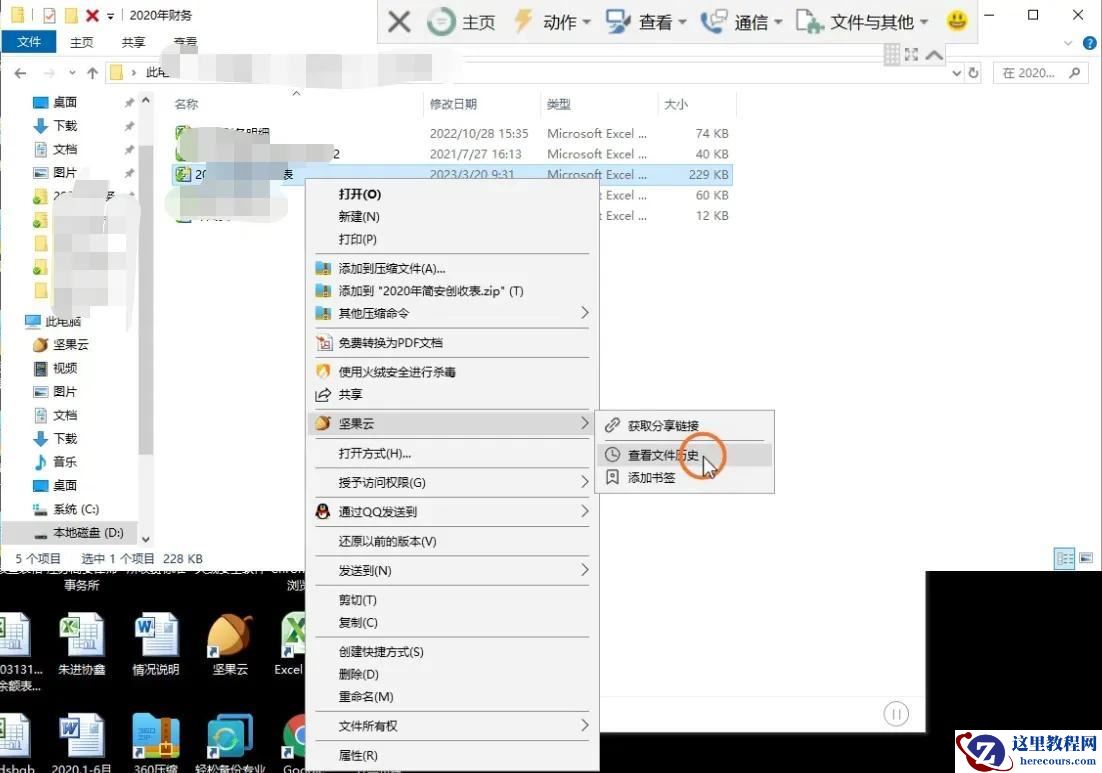This screenshot has width=1102, height=773.
Task: Switch to the 共享 ribbon tab
Action: (x=132, y=43)
